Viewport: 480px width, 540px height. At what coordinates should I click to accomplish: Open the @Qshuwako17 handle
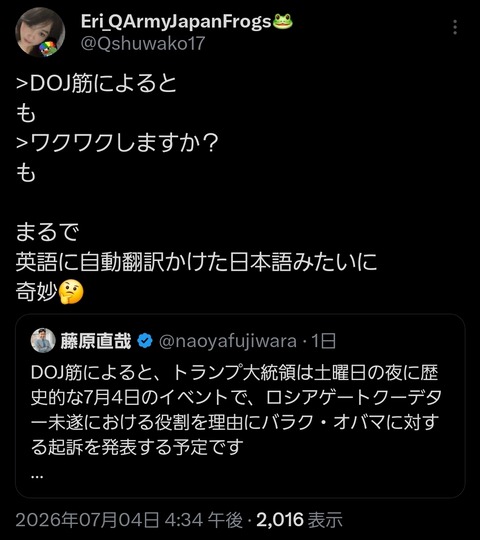point(143,44)
